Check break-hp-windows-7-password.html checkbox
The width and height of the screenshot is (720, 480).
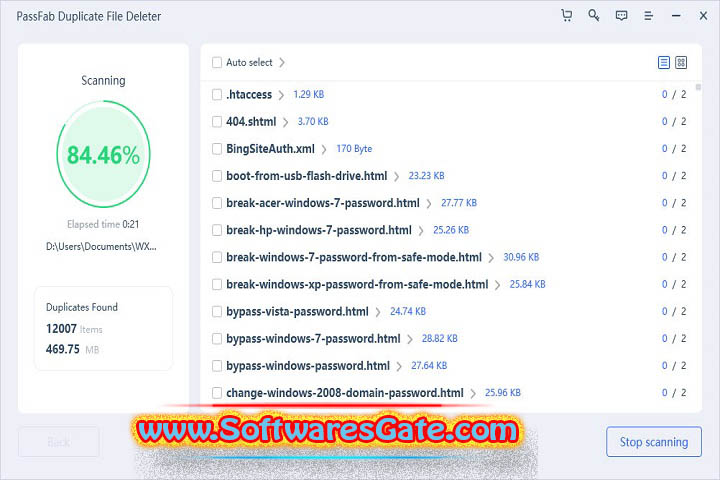[217, 230]
